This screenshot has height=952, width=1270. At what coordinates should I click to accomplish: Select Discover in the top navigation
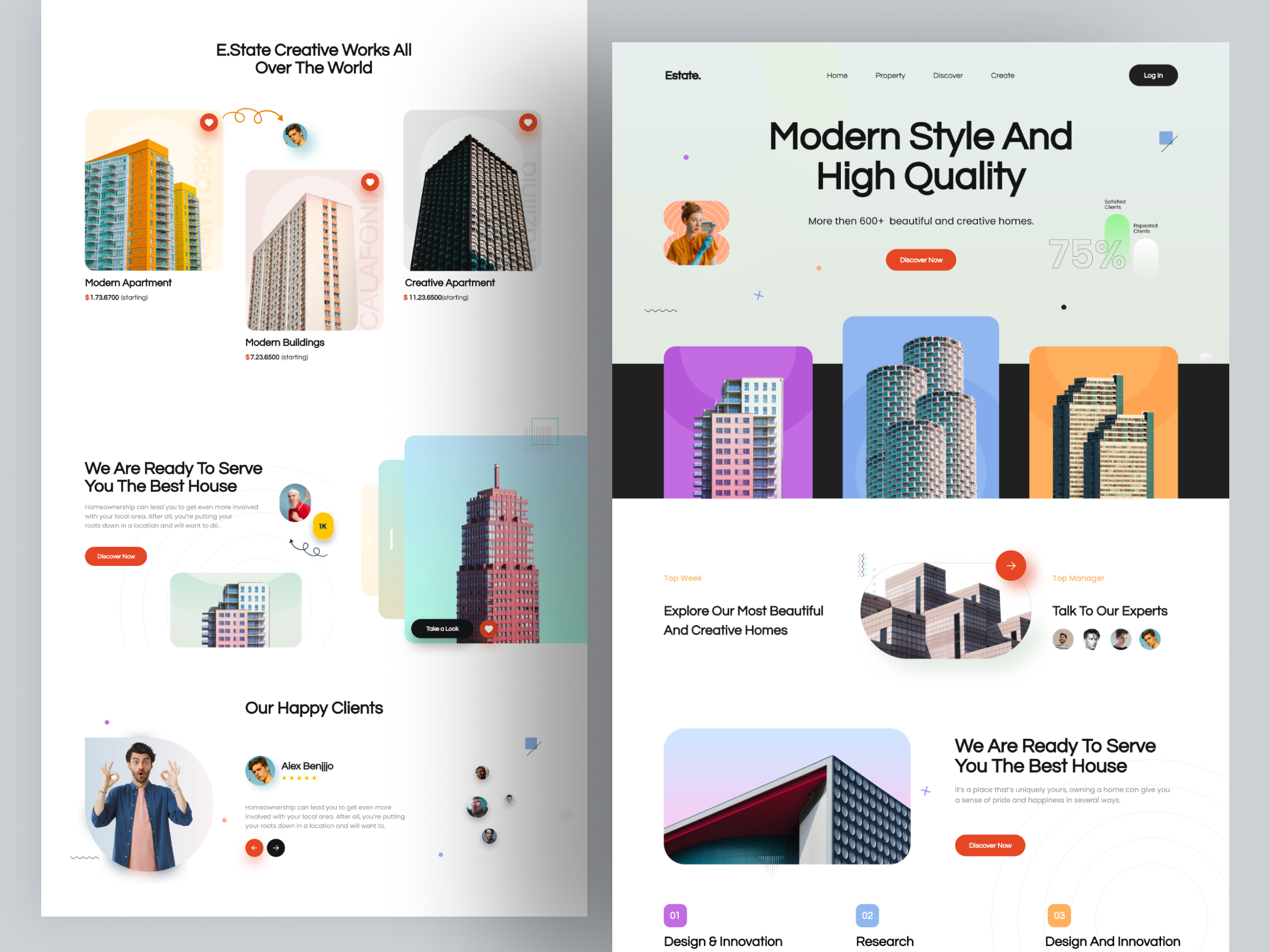[947, 75]
